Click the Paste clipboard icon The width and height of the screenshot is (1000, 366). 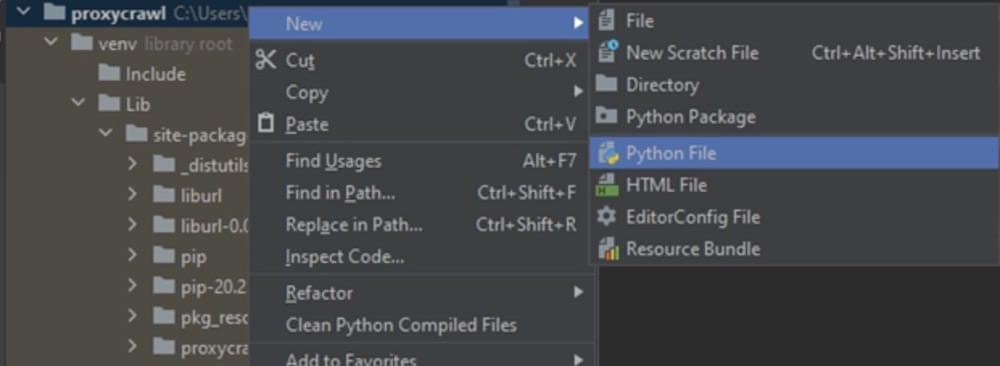pyautogui.click(x=265, y=122)
